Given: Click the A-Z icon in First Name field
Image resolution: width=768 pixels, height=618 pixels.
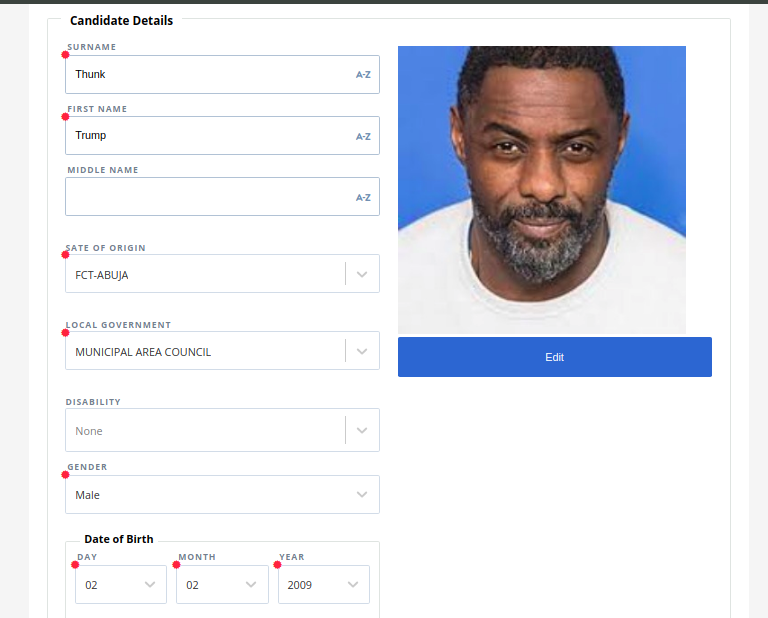Looking at the screenshot, I should pos(363,136).
